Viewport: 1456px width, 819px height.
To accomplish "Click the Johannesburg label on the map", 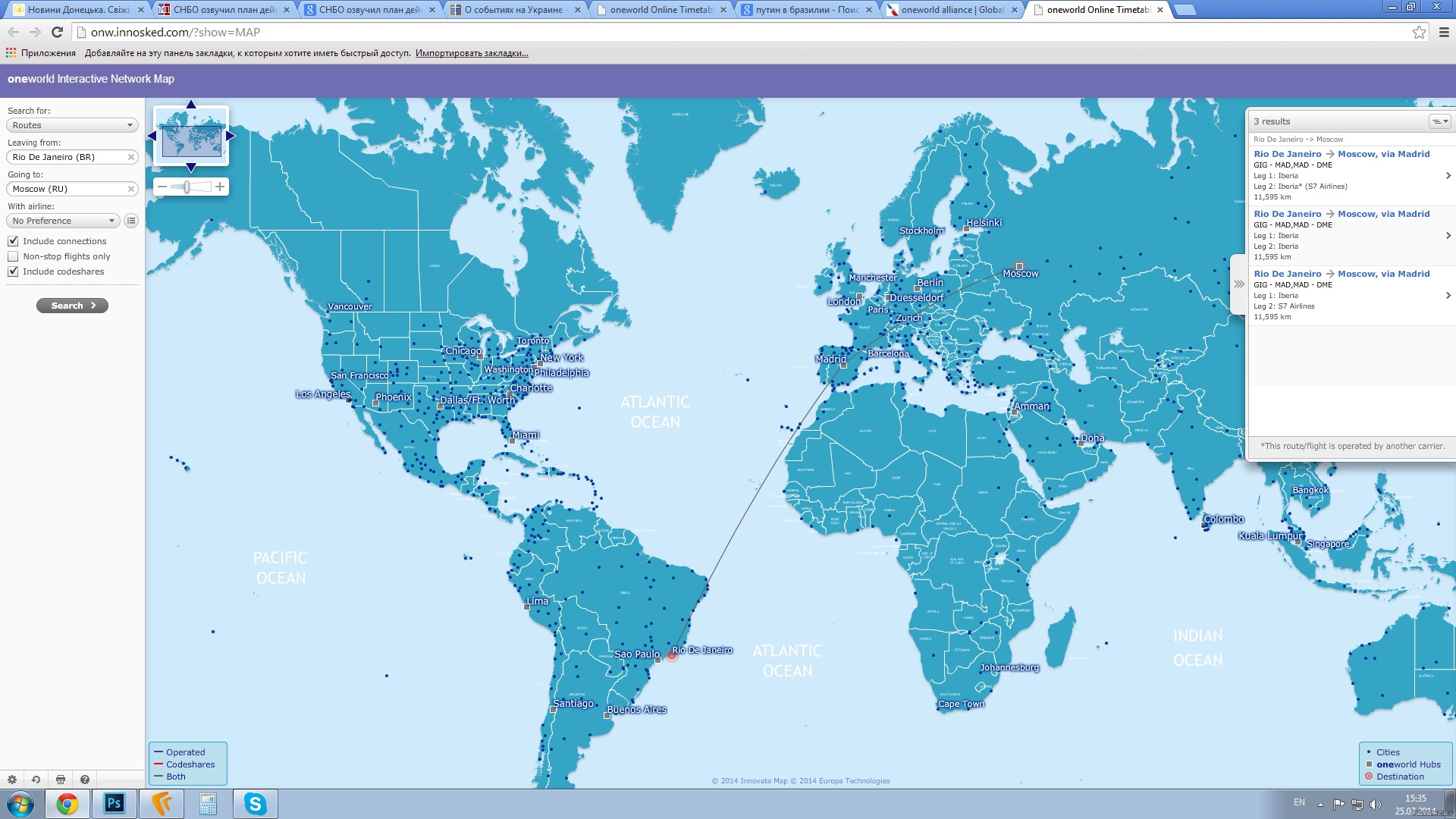I will pos(1009,668).
